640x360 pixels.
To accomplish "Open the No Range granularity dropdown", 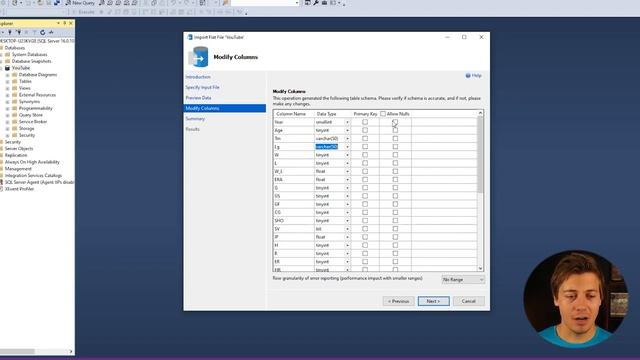I will click(463, 280).
